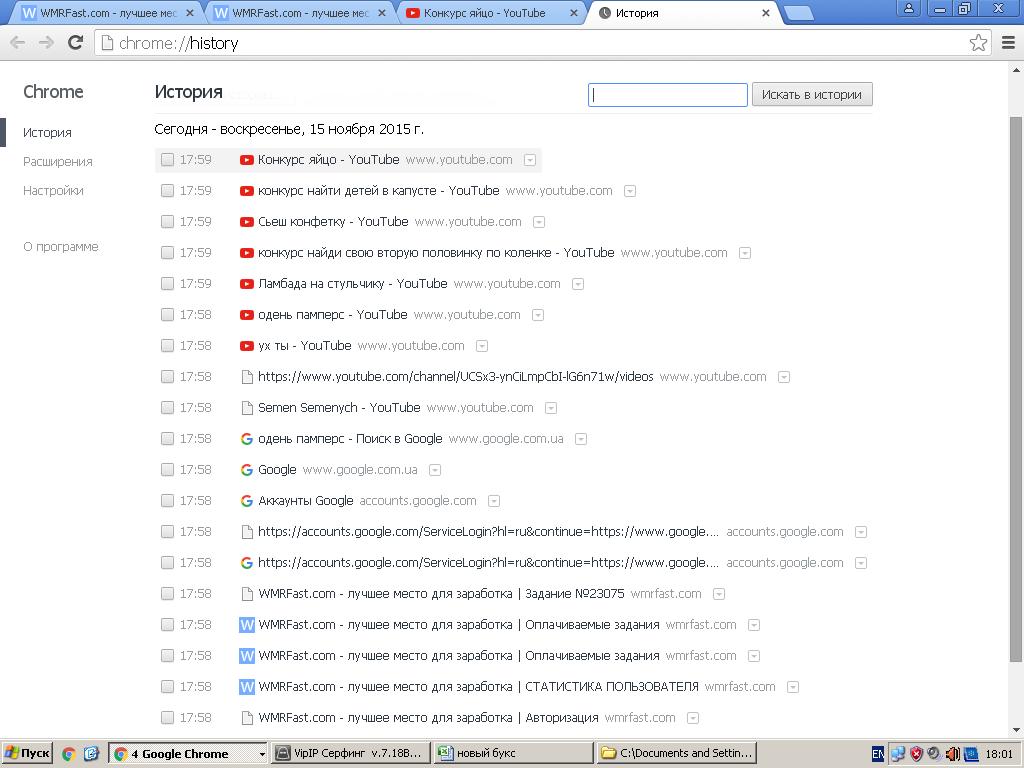
Task: Open 'Semen Semenych - YouTube' history link
Action: tap(339, 408)
